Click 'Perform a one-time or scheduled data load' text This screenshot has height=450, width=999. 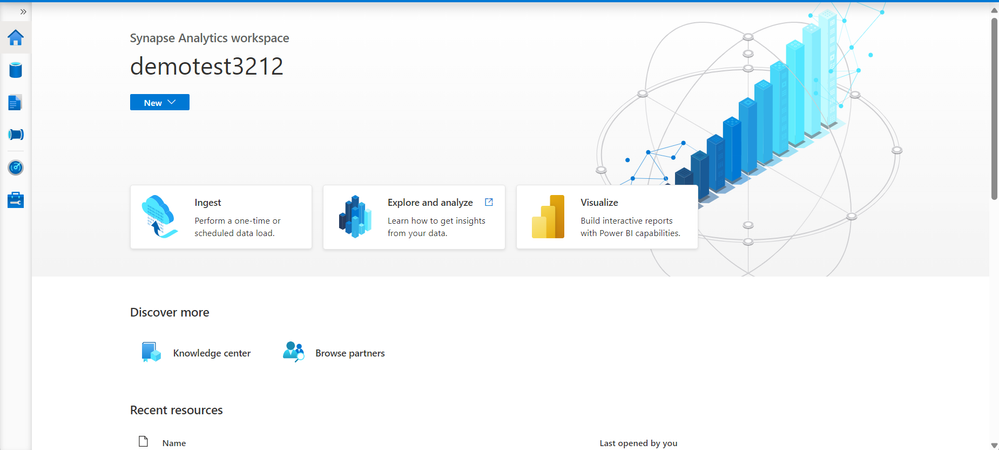(237, 227)
